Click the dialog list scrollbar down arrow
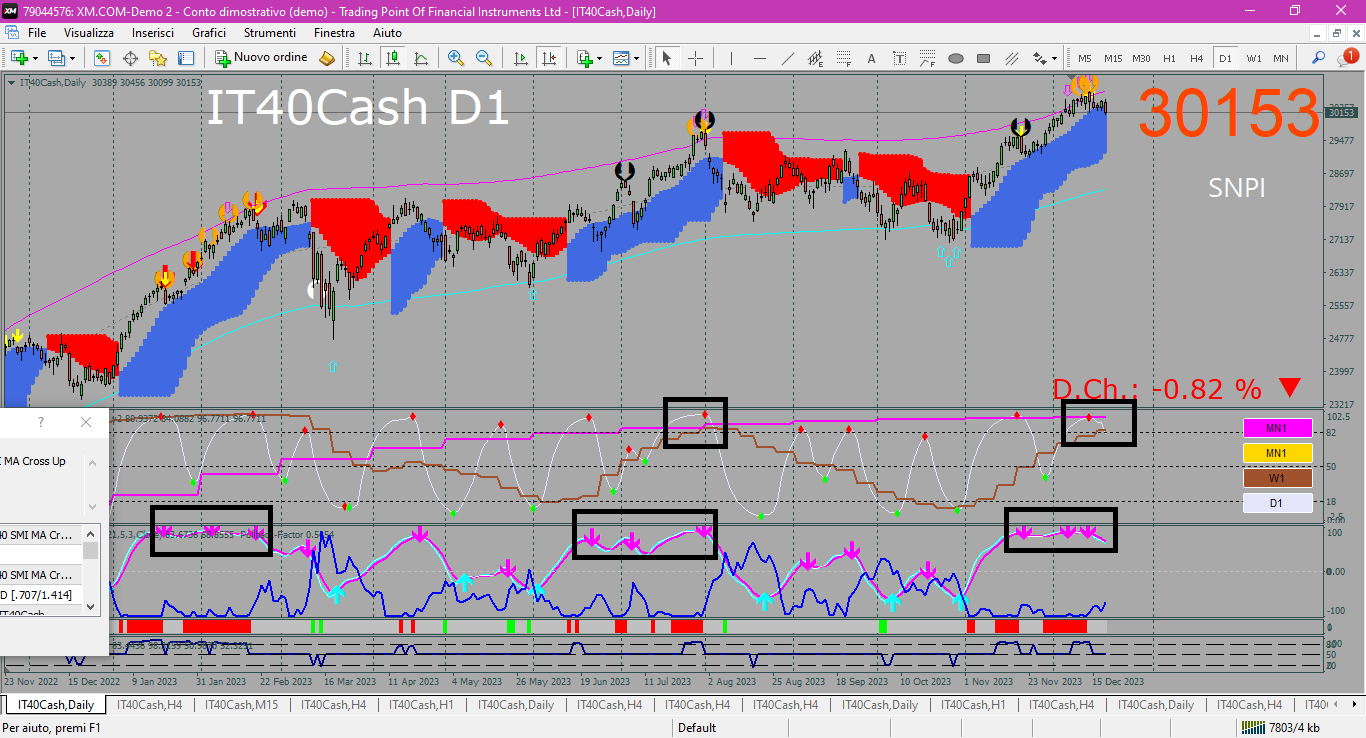Image resolution: width=1366 pixels, height=738 pixels. tap(91, 606)
